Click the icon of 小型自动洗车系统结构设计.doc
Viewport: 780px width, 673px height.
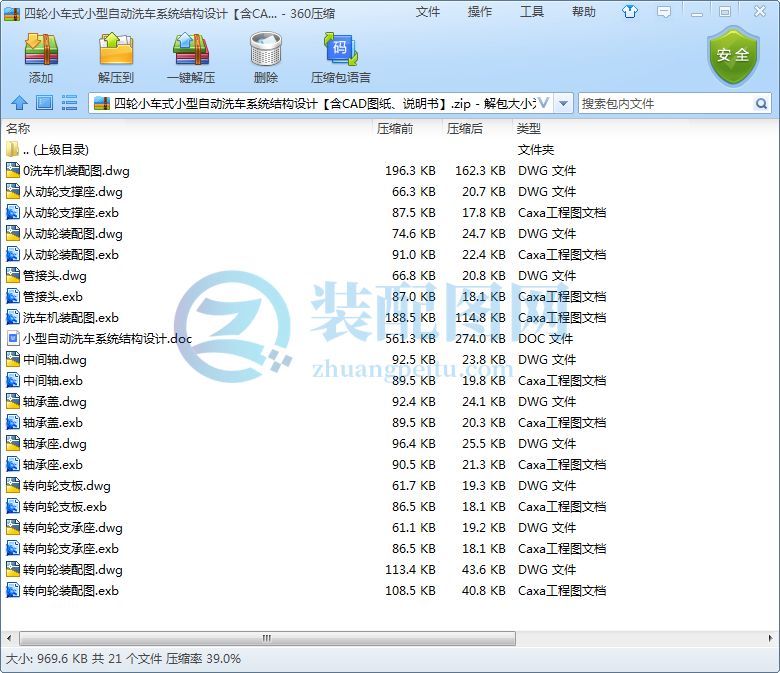12,338
